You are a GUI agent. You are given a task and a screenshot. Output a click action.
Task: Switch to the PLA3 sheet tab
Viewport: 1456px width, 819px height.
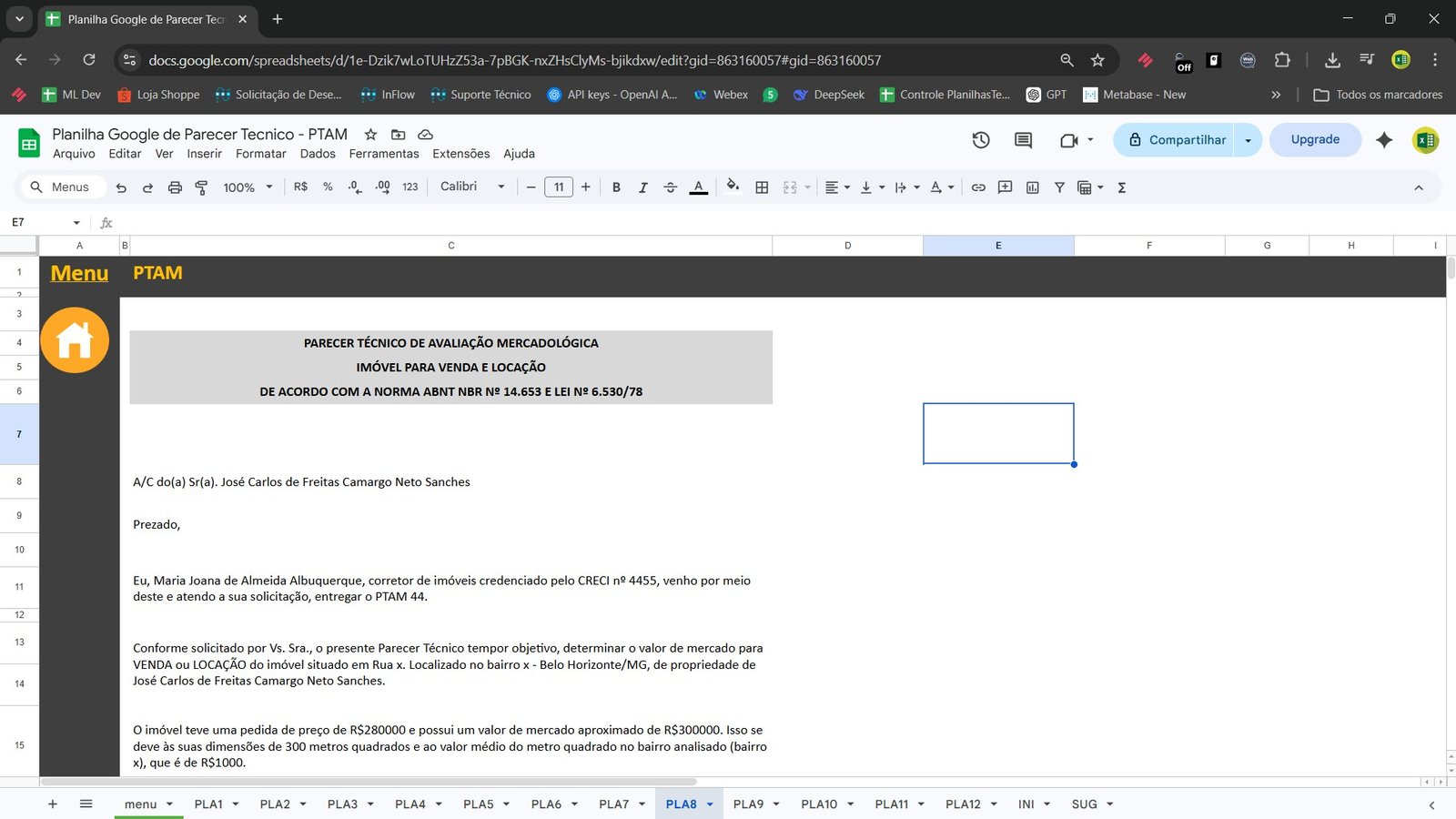point(343,804)
